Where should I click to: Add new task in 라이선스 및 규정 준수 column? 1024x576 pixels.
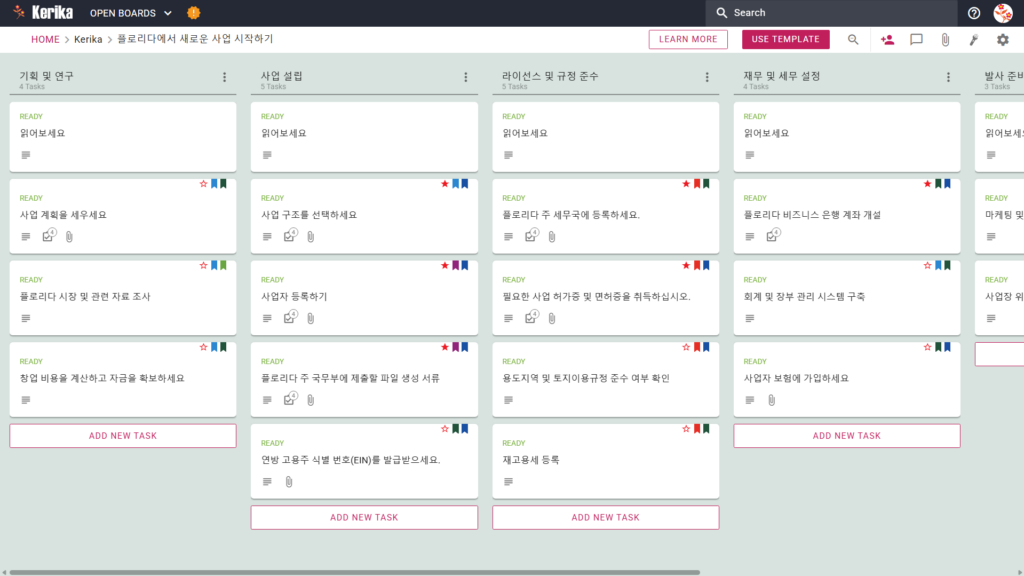[605, 517]
